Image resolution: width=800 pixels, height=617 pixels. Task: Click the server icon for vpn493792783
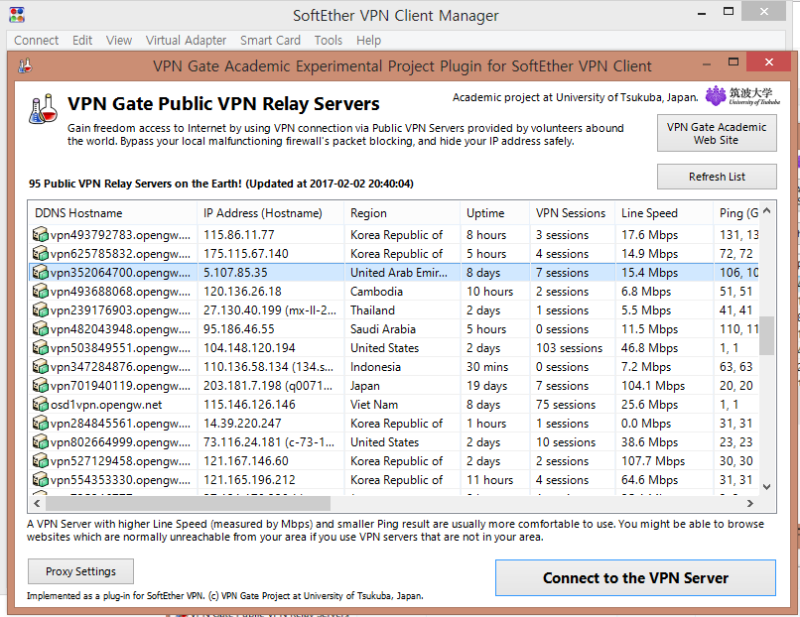coord(40,235)
